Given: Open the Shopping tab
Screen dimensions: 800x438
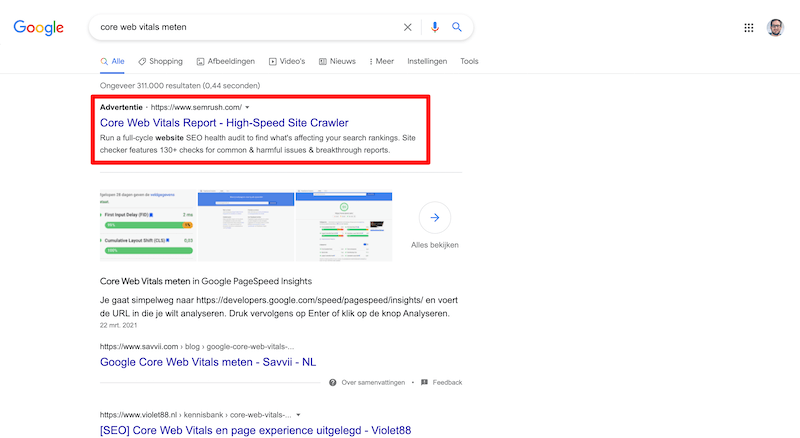Looking at the screenshot, I should [160, 61].
